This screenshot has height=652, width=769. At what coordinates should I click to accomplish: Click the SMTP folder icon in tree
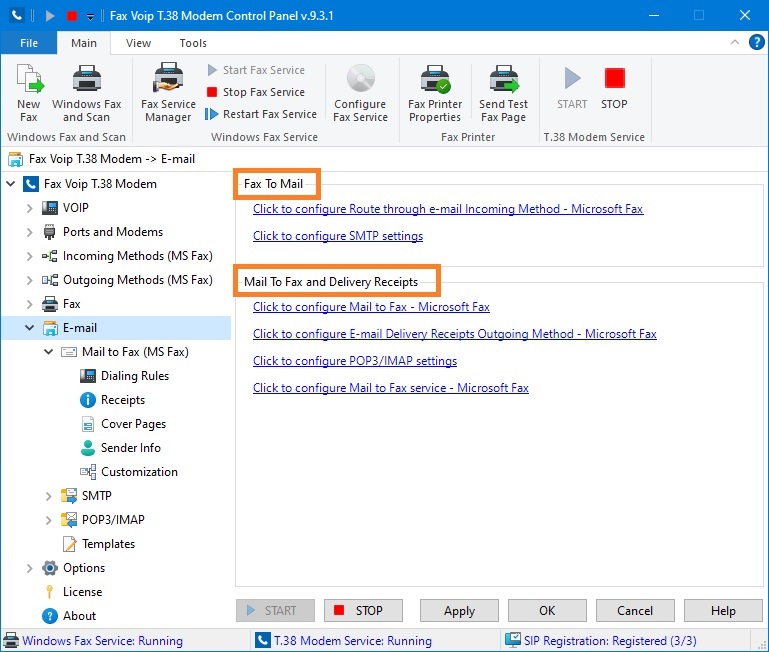click(x=69, y=496)
